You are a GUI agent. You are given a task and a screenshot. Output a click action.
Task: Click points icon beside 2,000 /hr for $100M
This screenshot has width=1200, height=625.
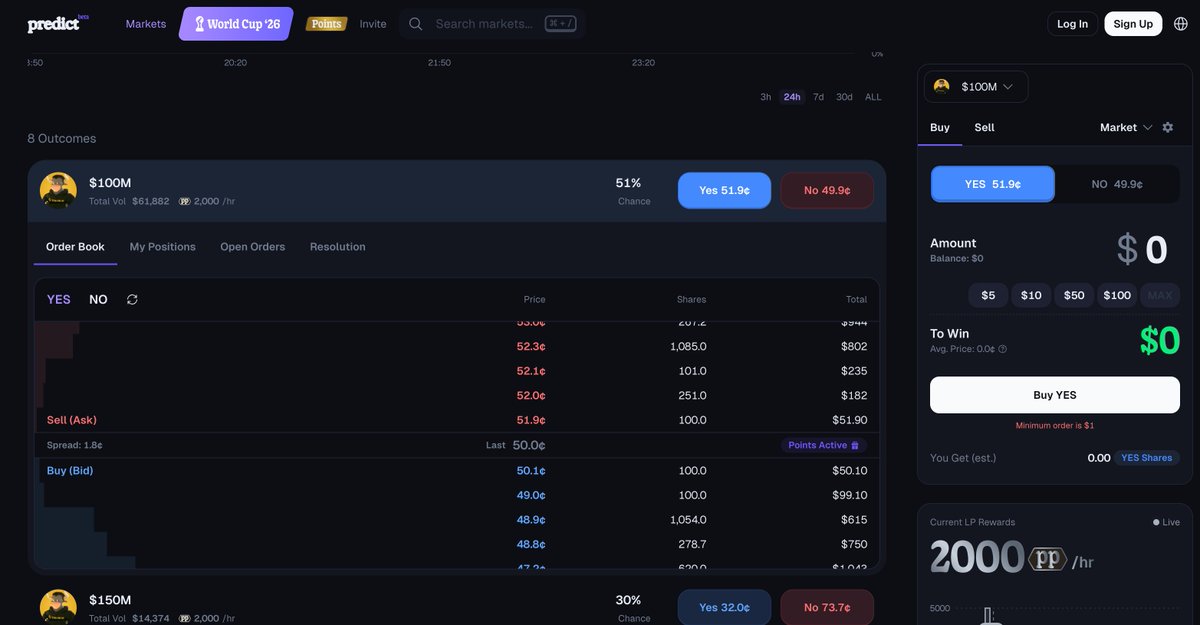[184, 201]
